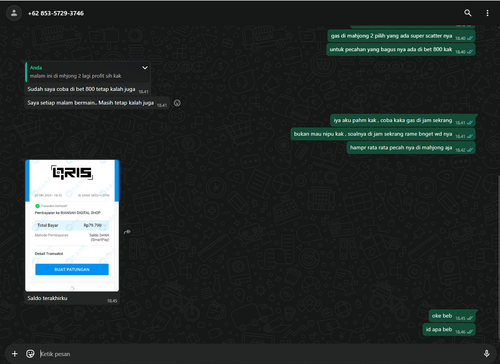Open the contact profile avatar
The image size is (500, 364).
pos(14,13)
